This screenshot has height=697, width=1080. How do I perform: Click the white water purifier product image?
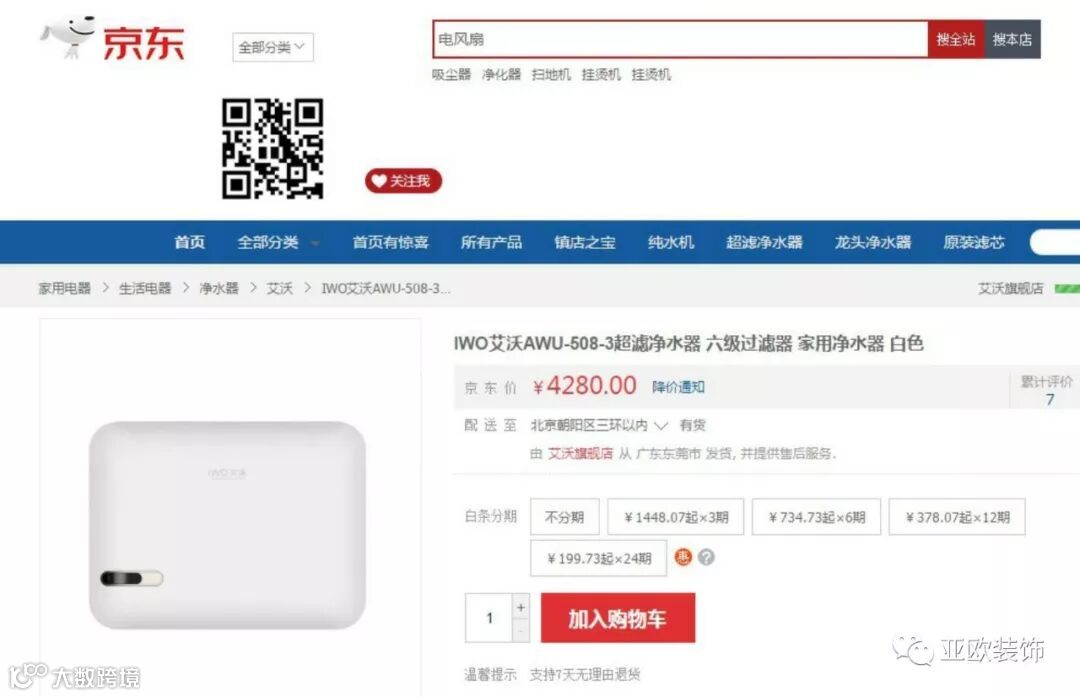point(227,526)
